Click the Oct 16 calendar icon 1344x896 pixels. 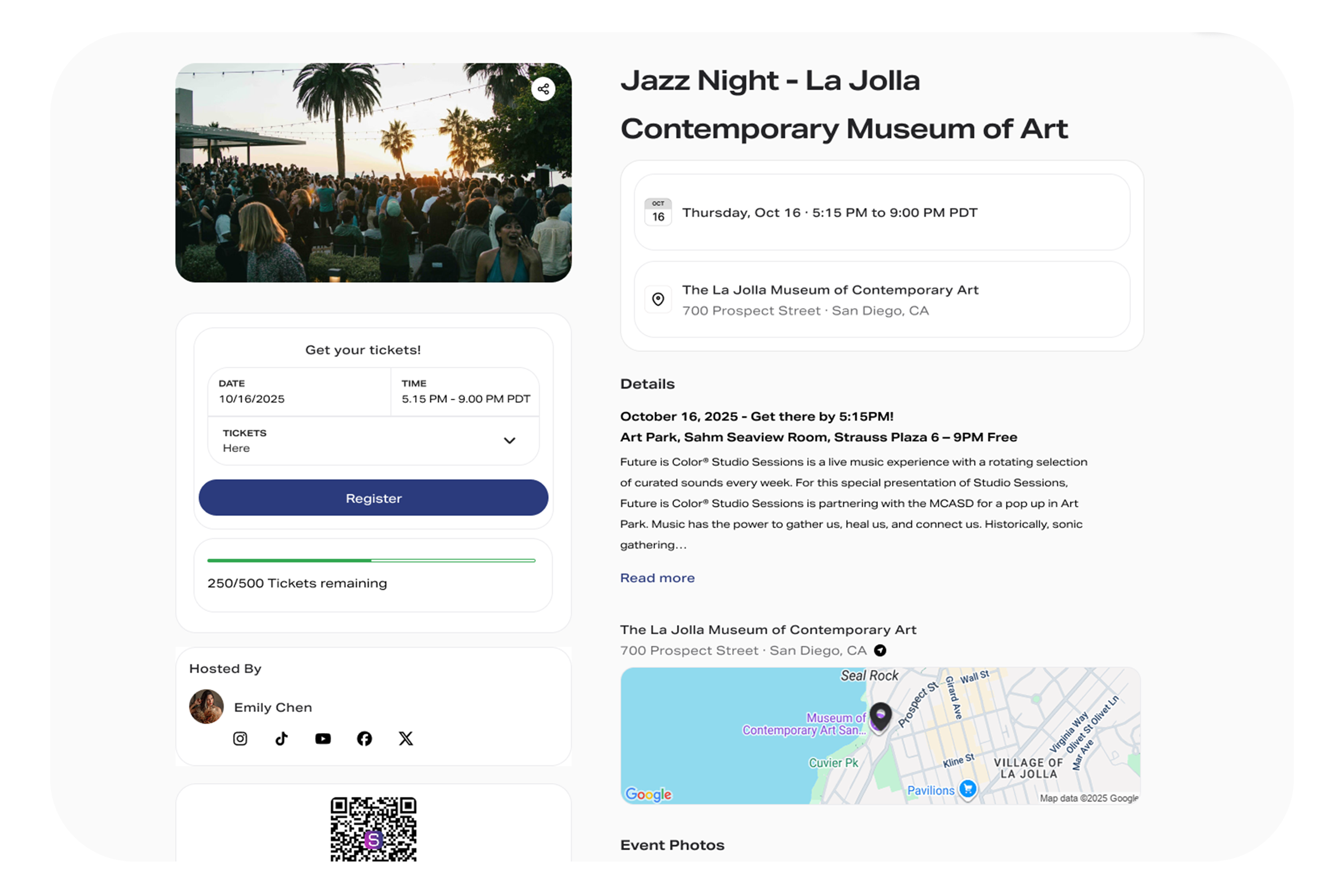(x=658, y=212)
